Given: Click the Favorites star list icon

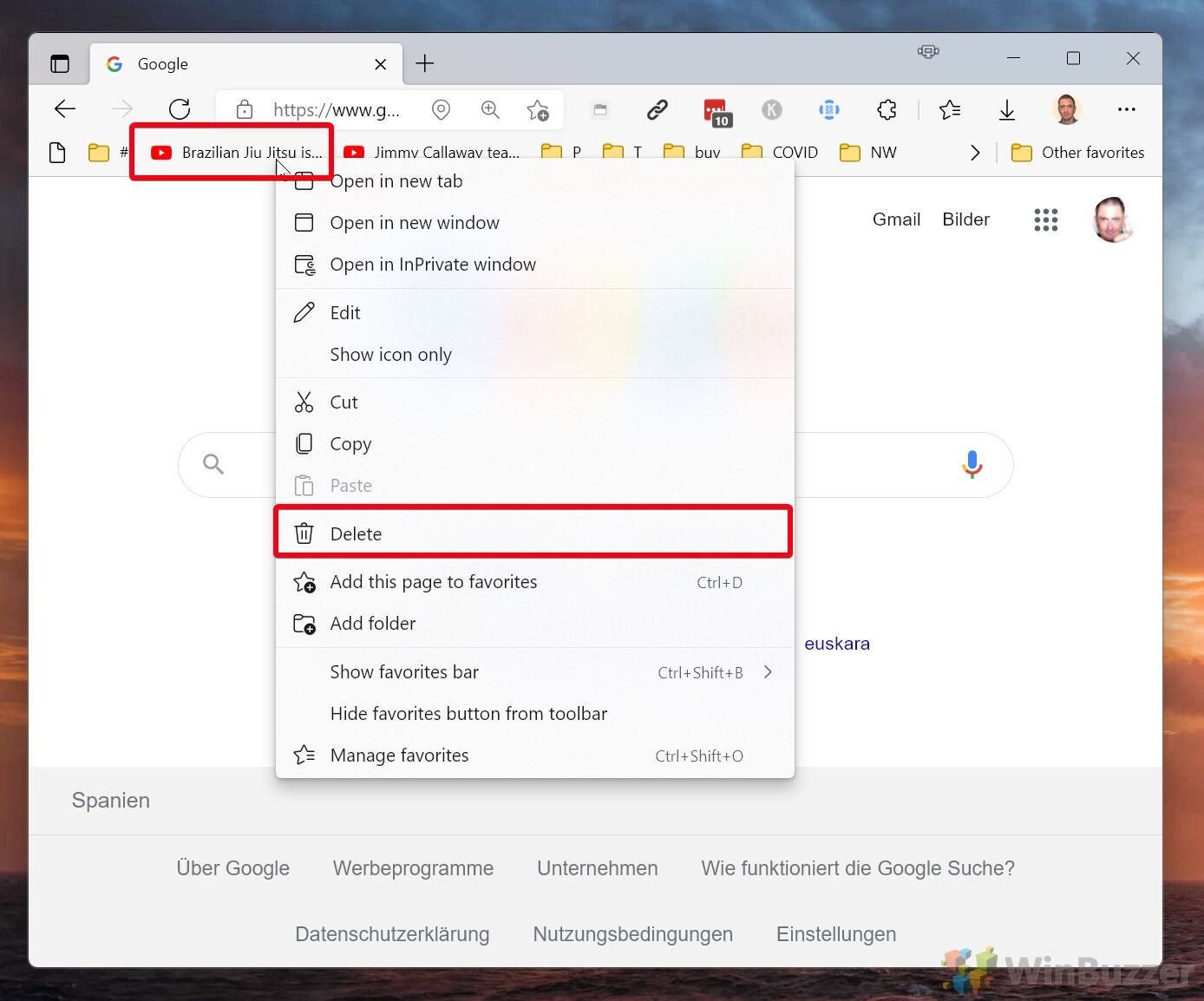Looking at the screenshot, I should click(950, 109).
